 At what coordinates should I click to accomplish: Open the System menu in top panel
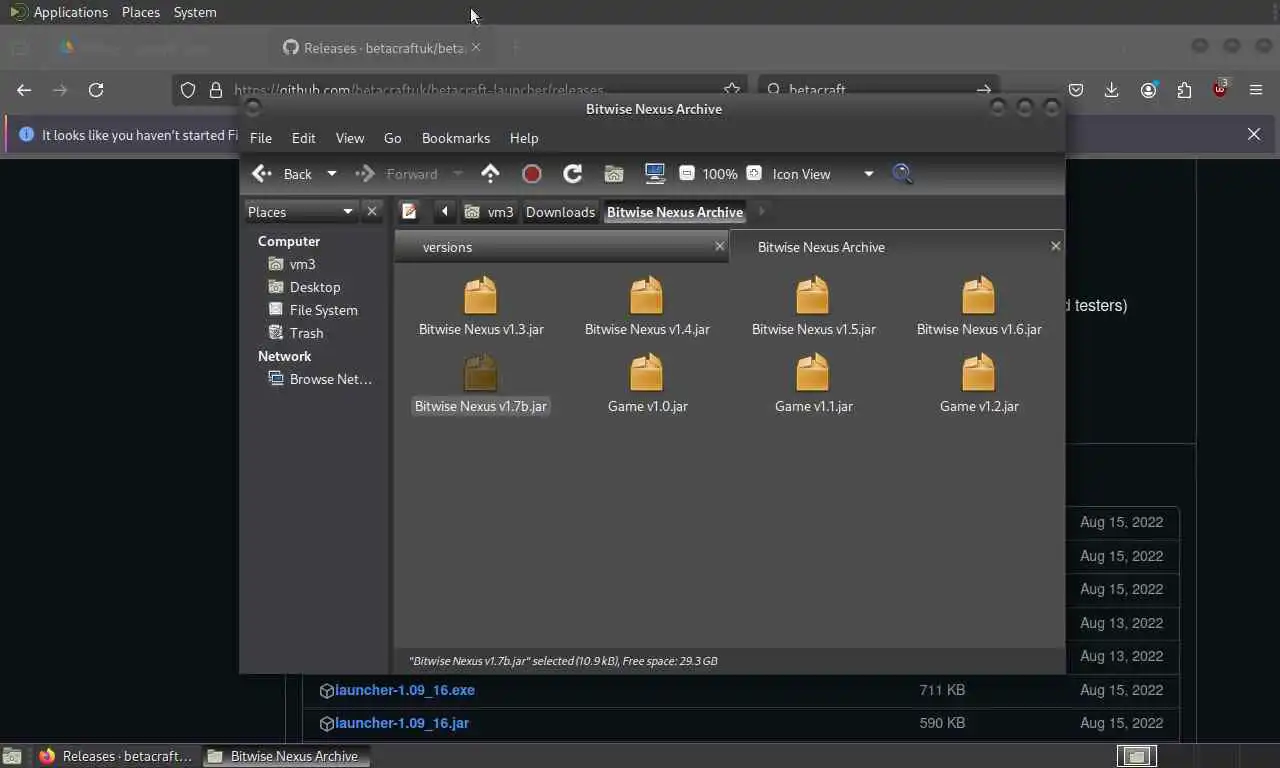click(195, 12)
